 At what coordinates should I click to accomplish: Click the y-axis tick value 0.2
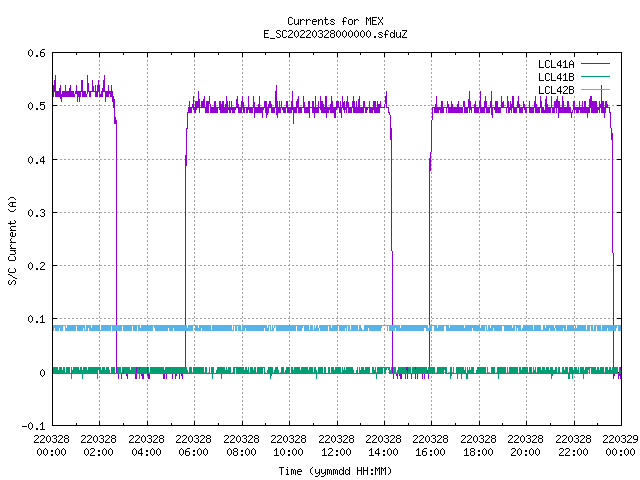click(36, 266)
